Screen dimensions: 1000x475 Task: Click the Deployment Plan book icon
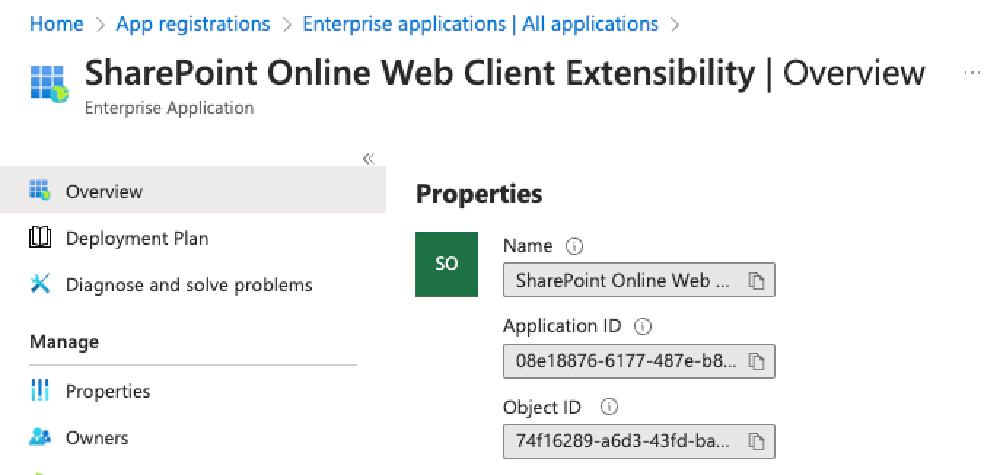pyautogui.click(x=40, y=238)
